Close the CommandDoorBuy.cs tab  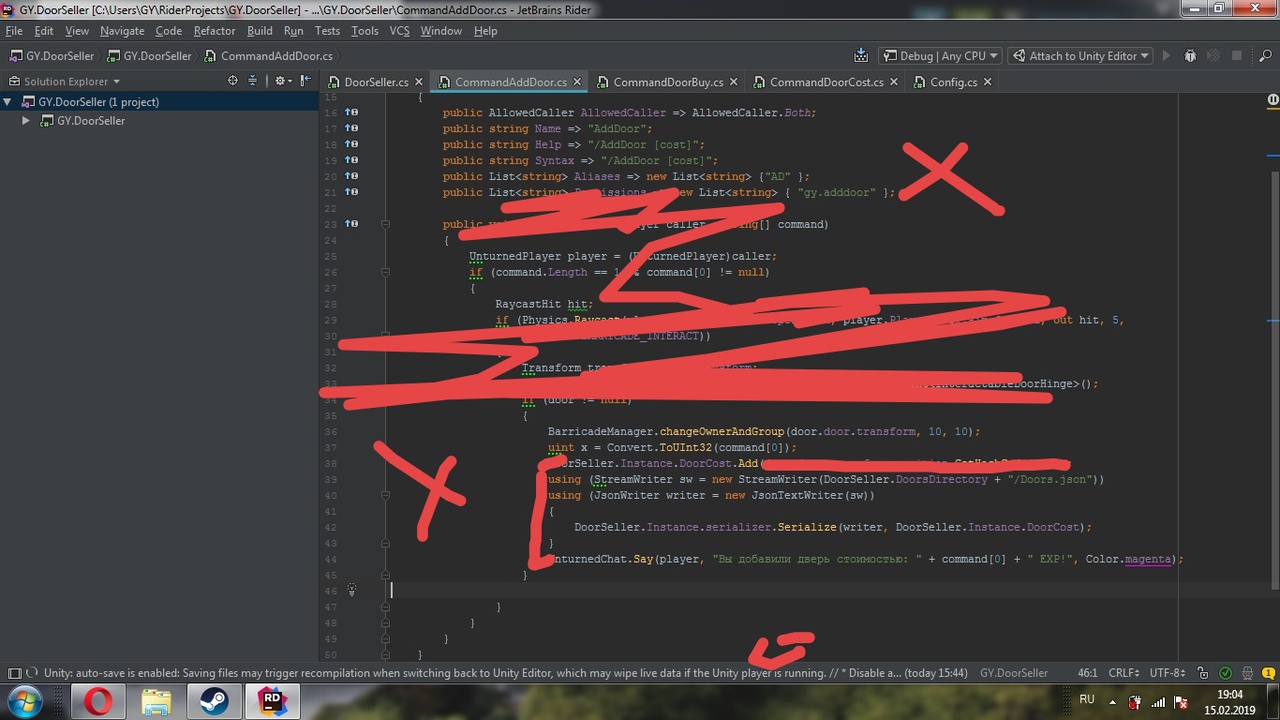tap(734, 82)
